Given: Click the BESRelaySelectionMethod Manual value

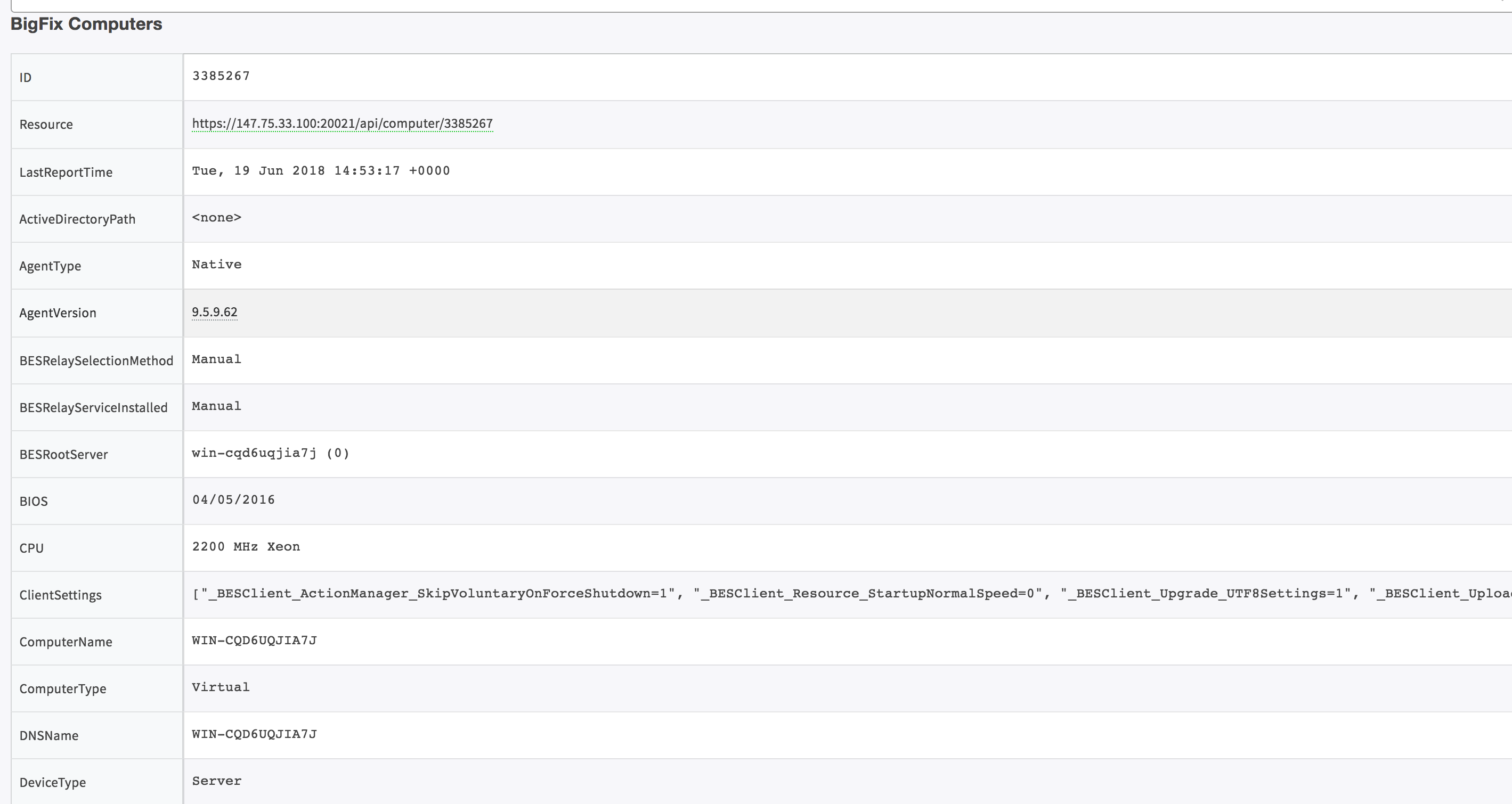Looking at the screenshot, I should pyautogui.click(x=217, y=359).
